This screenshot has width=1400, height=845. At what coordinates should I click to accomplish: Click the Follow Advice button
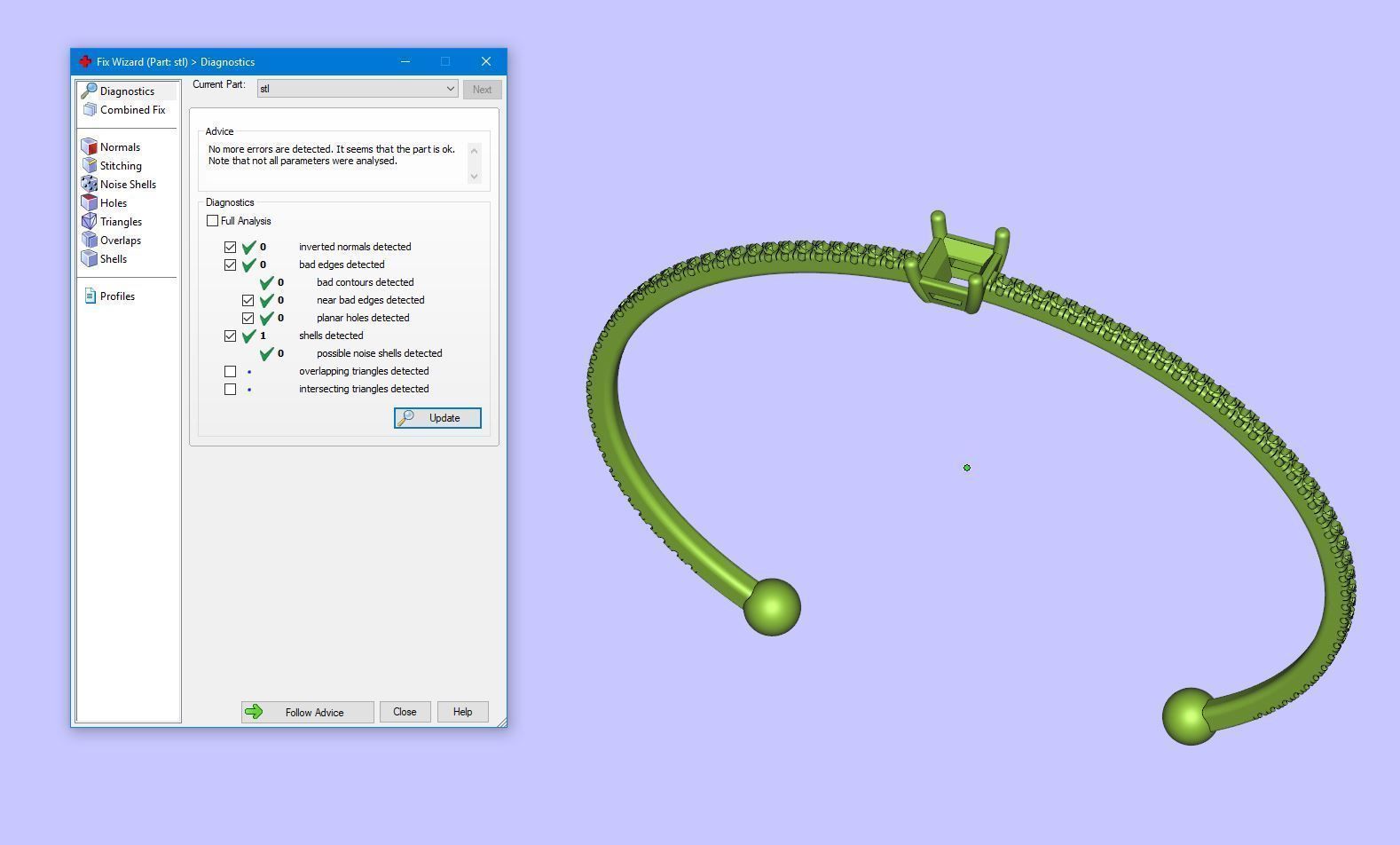click(307, 712)
